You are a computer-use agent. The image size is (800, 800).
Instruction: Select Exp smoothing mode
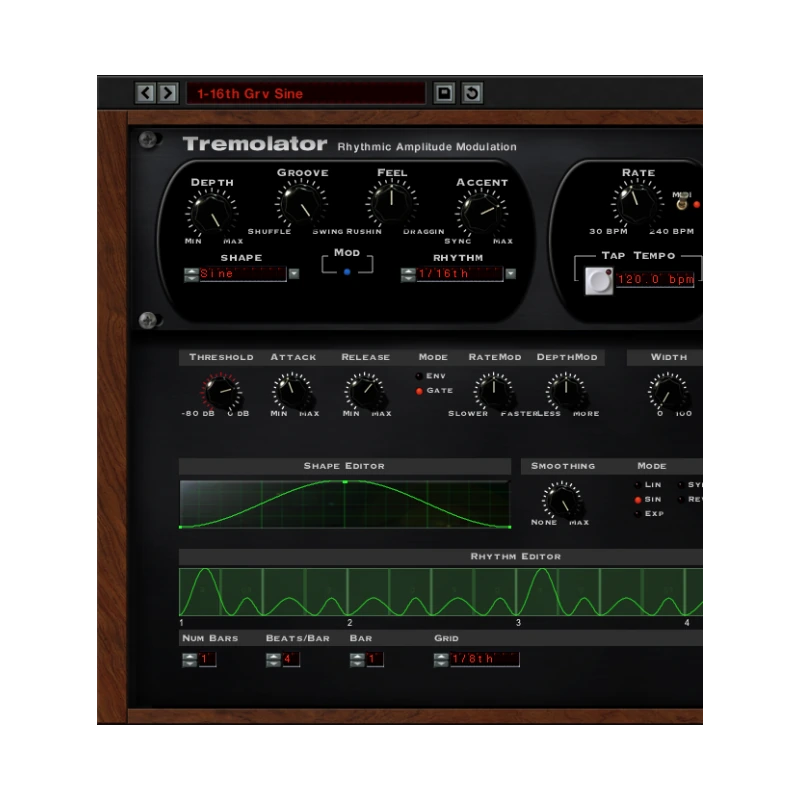point(638,514)
